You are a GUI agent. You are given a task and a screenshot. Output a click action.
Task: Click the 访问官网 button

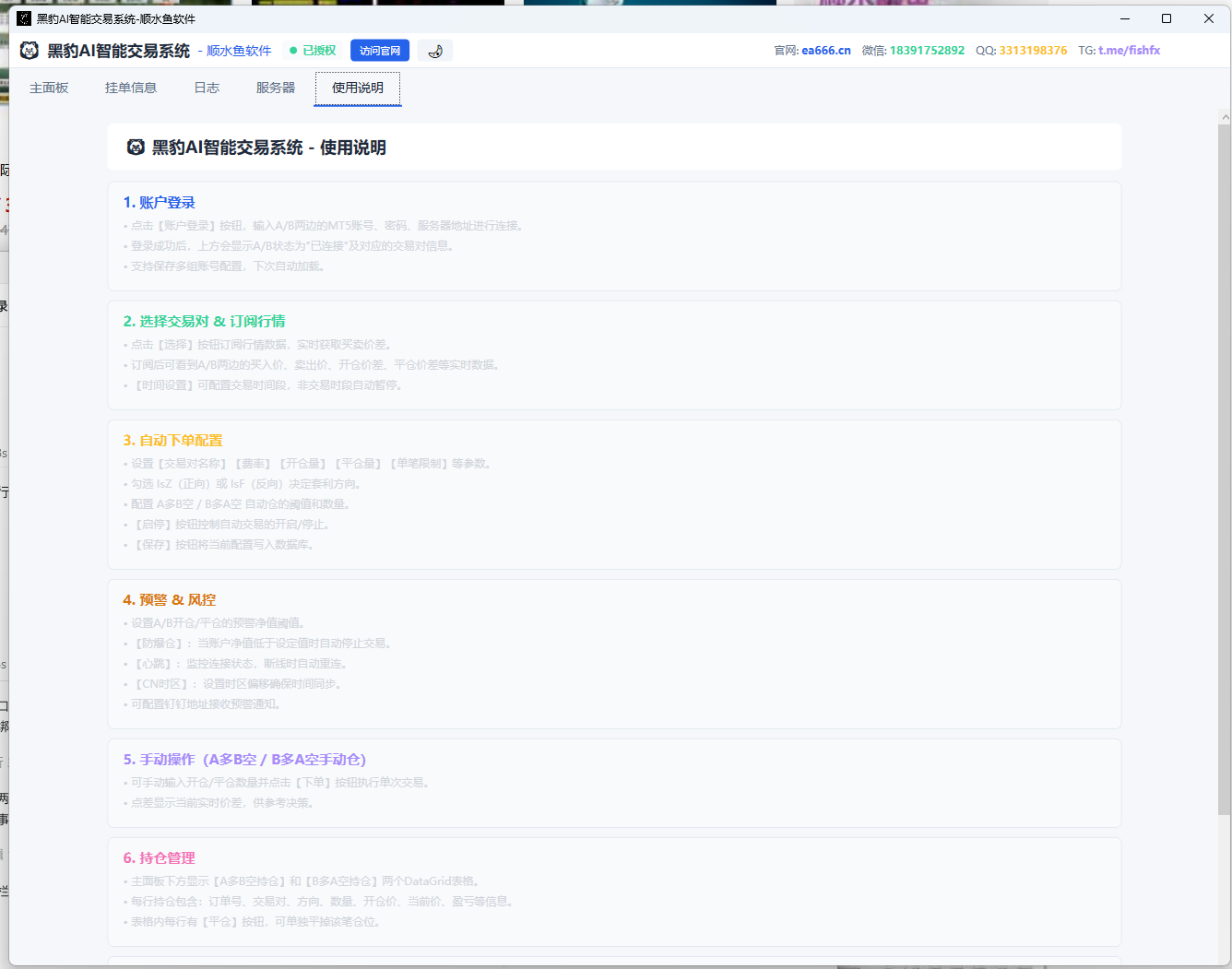point(380,51)
